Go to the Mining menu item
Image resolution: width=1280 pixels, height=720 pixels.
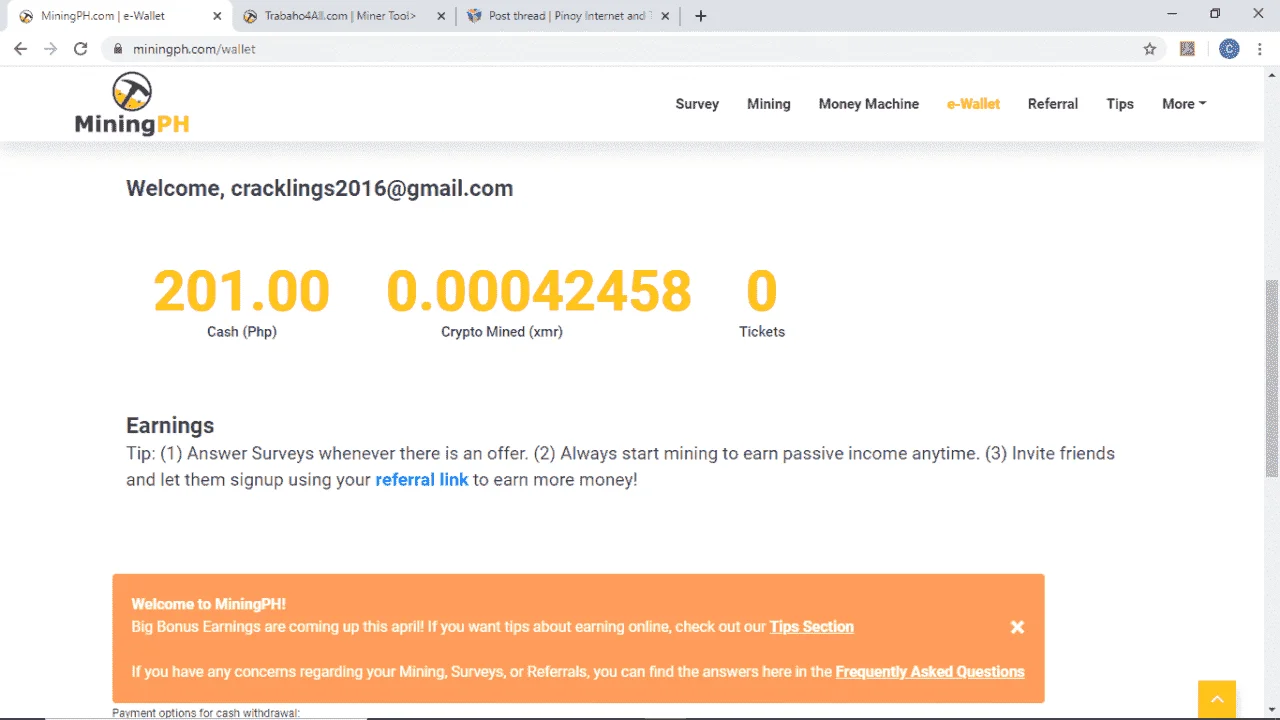click(x=769, y=104)
